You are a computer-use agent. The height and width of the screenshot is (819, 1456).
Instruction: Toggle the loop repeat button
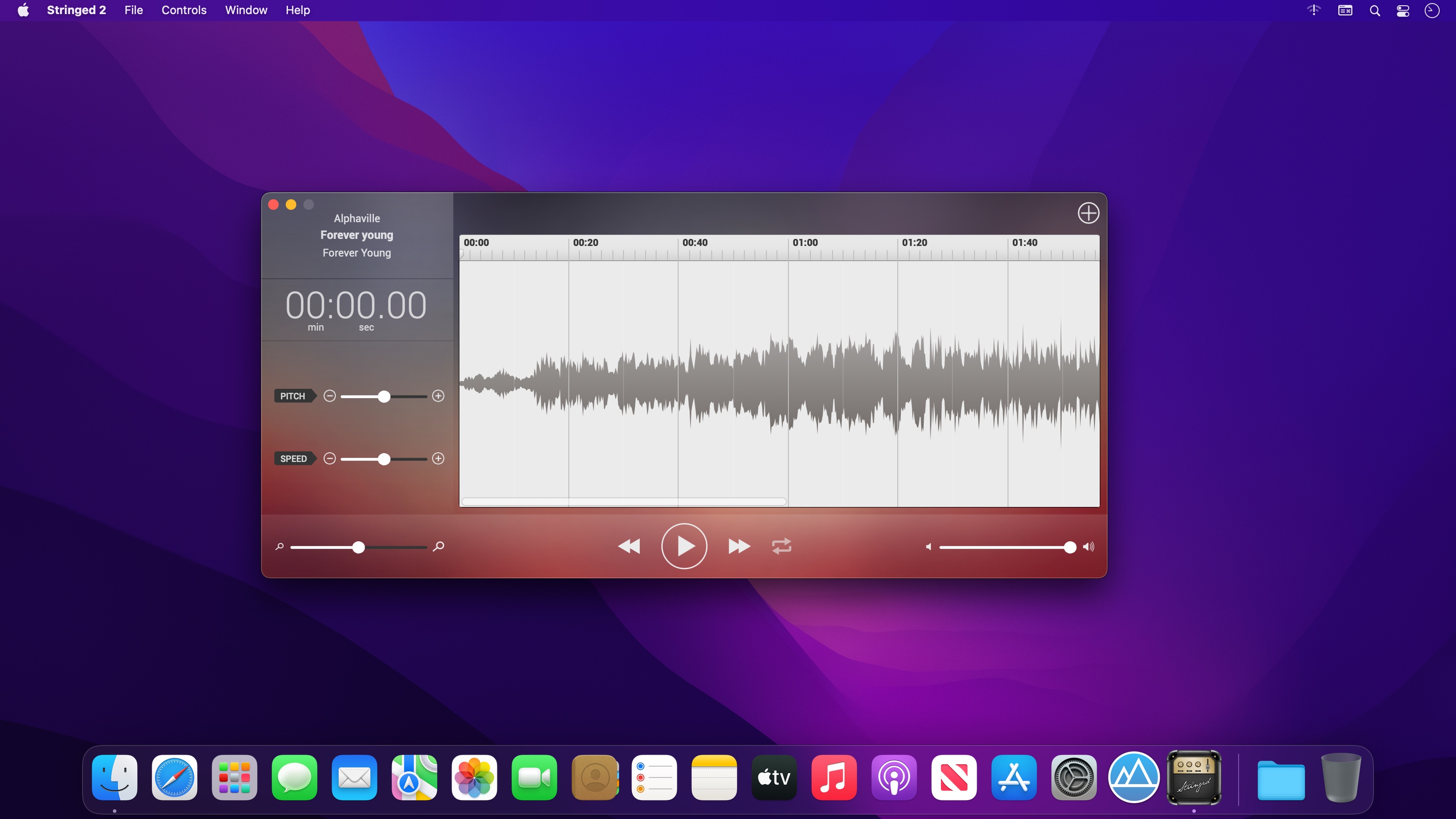click(782, 546)
